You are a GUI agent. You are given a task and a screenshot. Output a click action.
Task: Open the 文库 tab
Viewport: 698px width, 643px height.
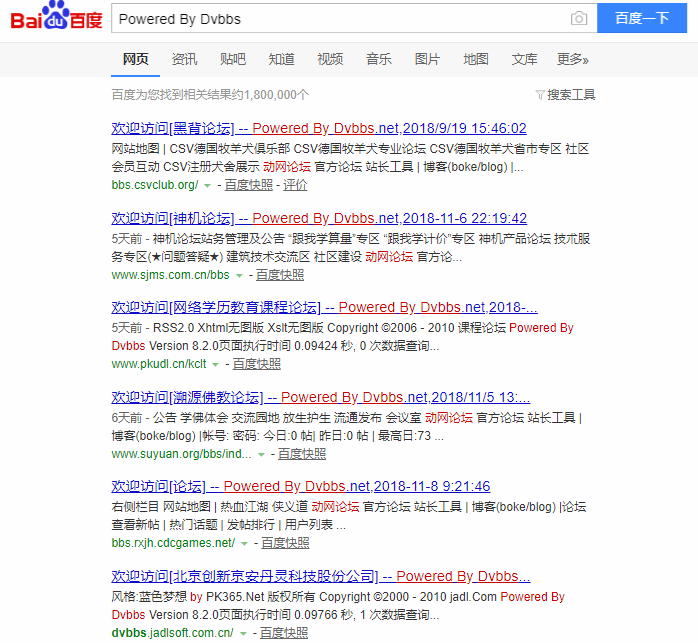coord(524,59)
